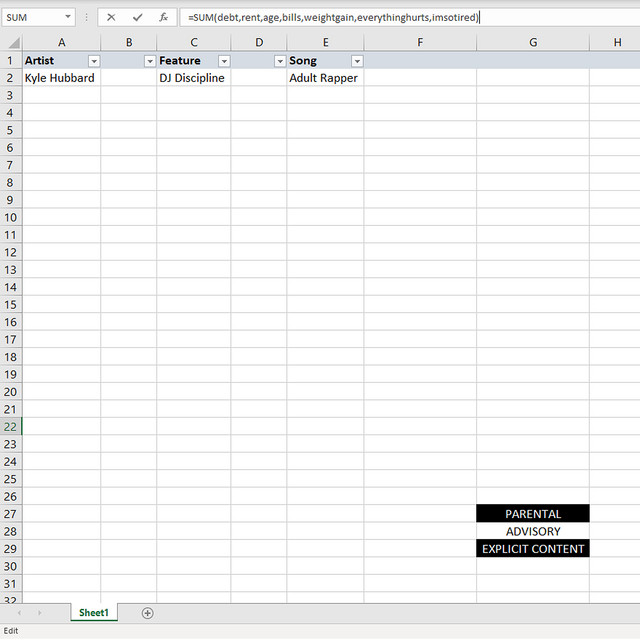Select the black EXPLICIT CONTENT cell
The image size is (640, 640).
pos(533,549)
